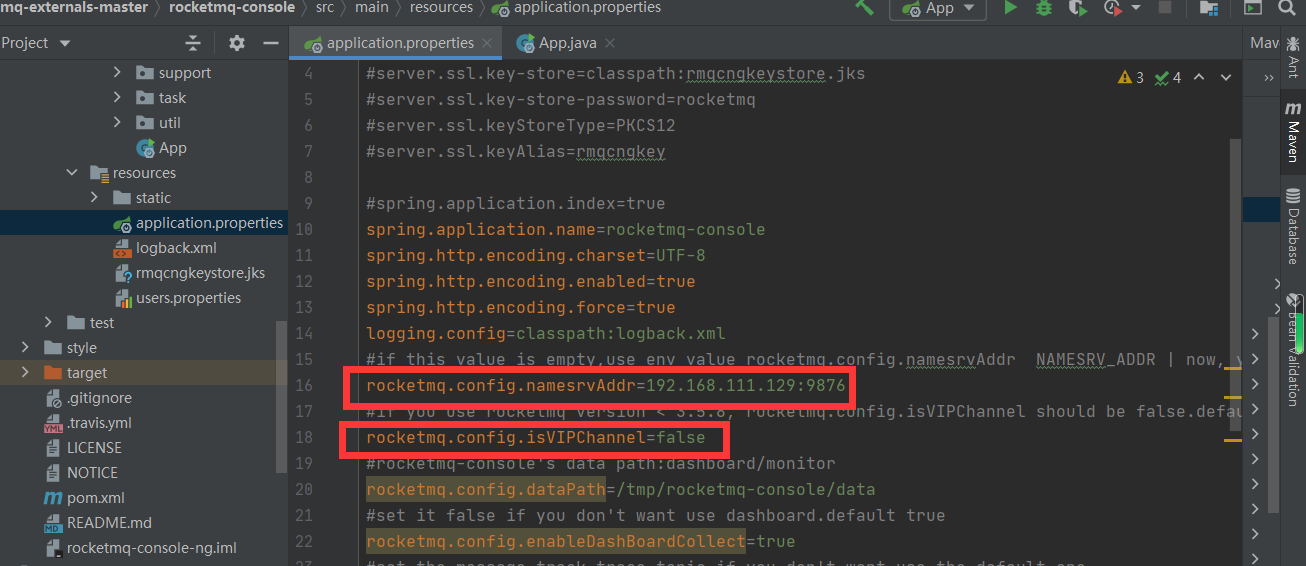Screen dimensions: 1306x566
Task: Open README.md file
Action: pos(98,522)
